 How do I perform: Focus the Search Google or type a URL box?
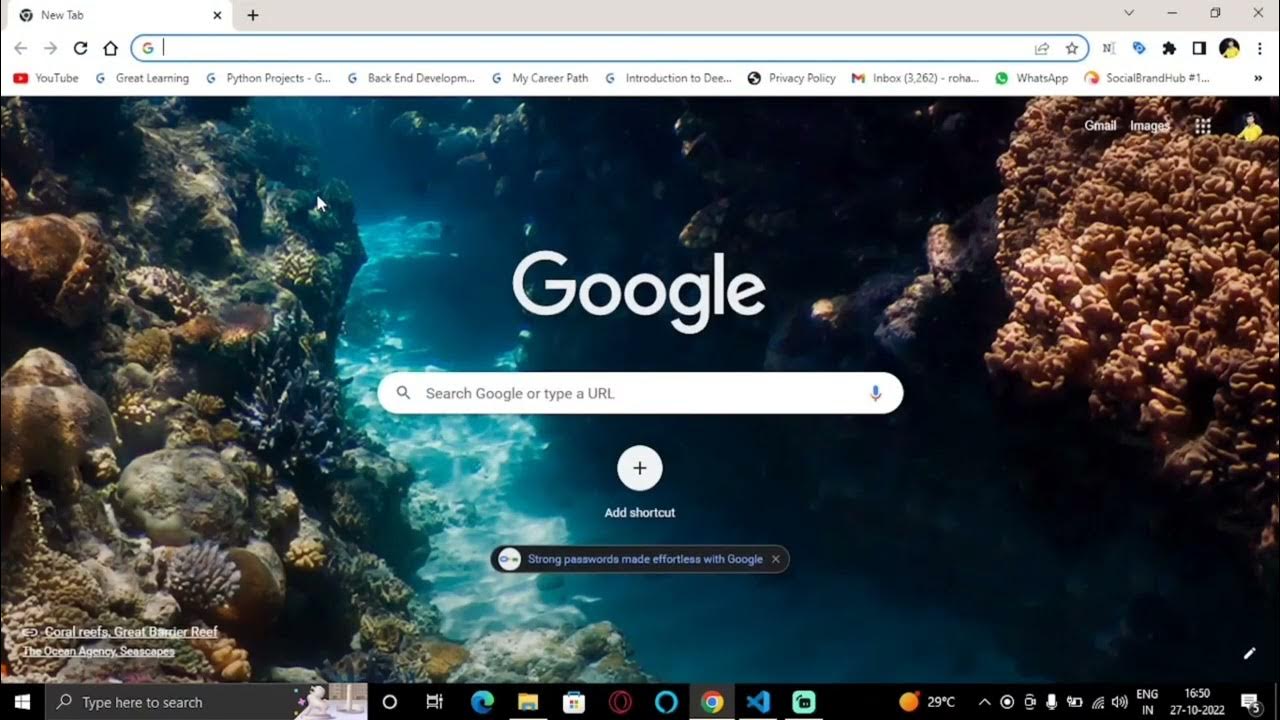tap(640, 393)
